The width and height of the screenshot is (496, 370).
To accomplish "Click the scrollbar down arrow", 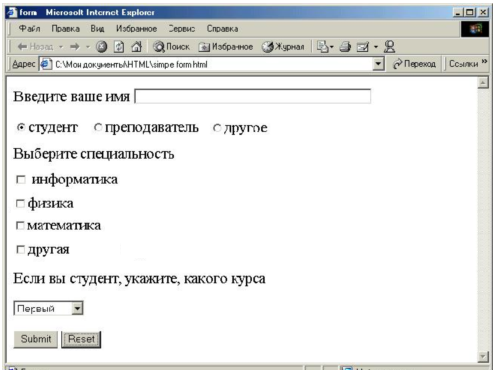I will 483,357.
